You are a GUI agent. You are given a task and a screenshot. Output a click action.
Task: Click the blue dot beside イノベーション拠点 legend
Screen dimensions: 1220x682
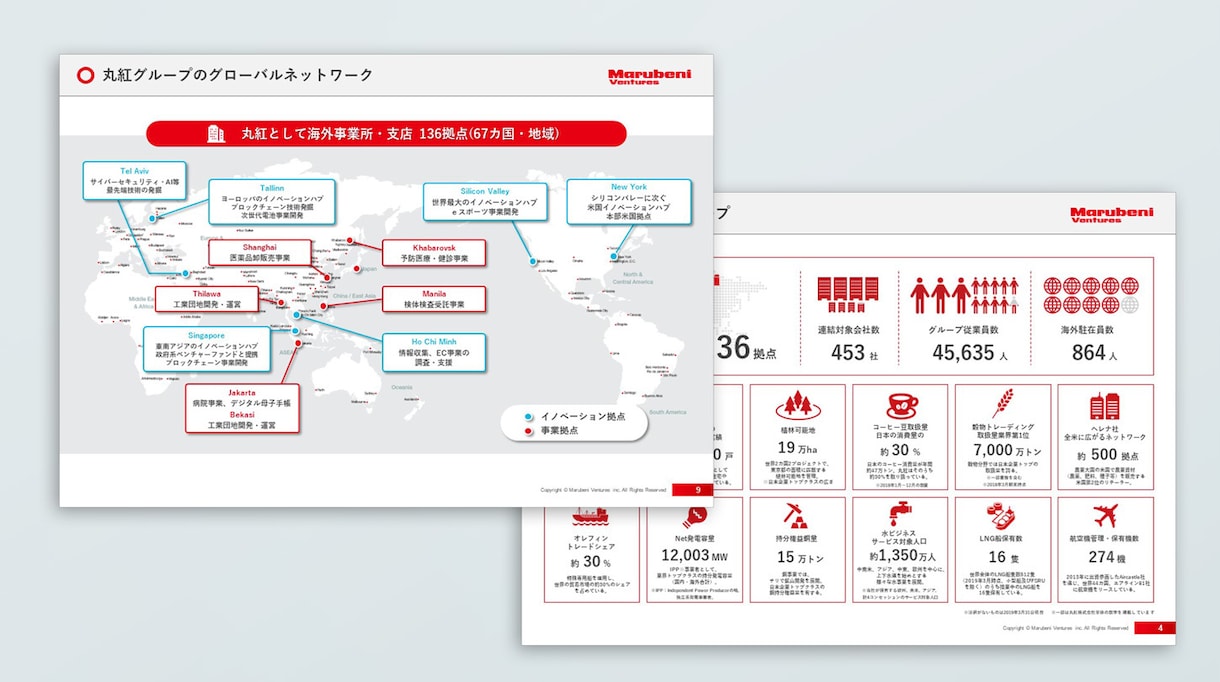click(x=529, y=416)
